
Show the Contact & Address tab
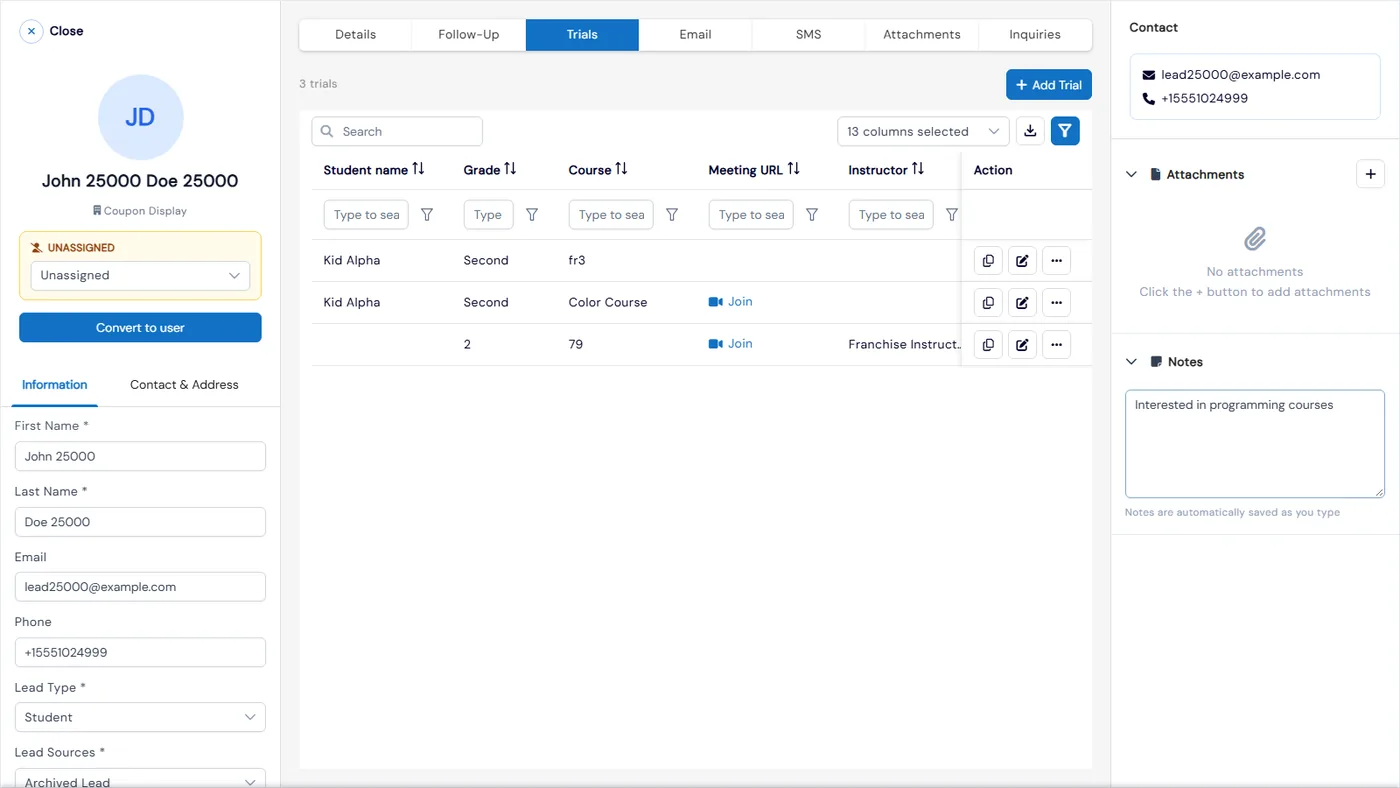click(184, 385)
